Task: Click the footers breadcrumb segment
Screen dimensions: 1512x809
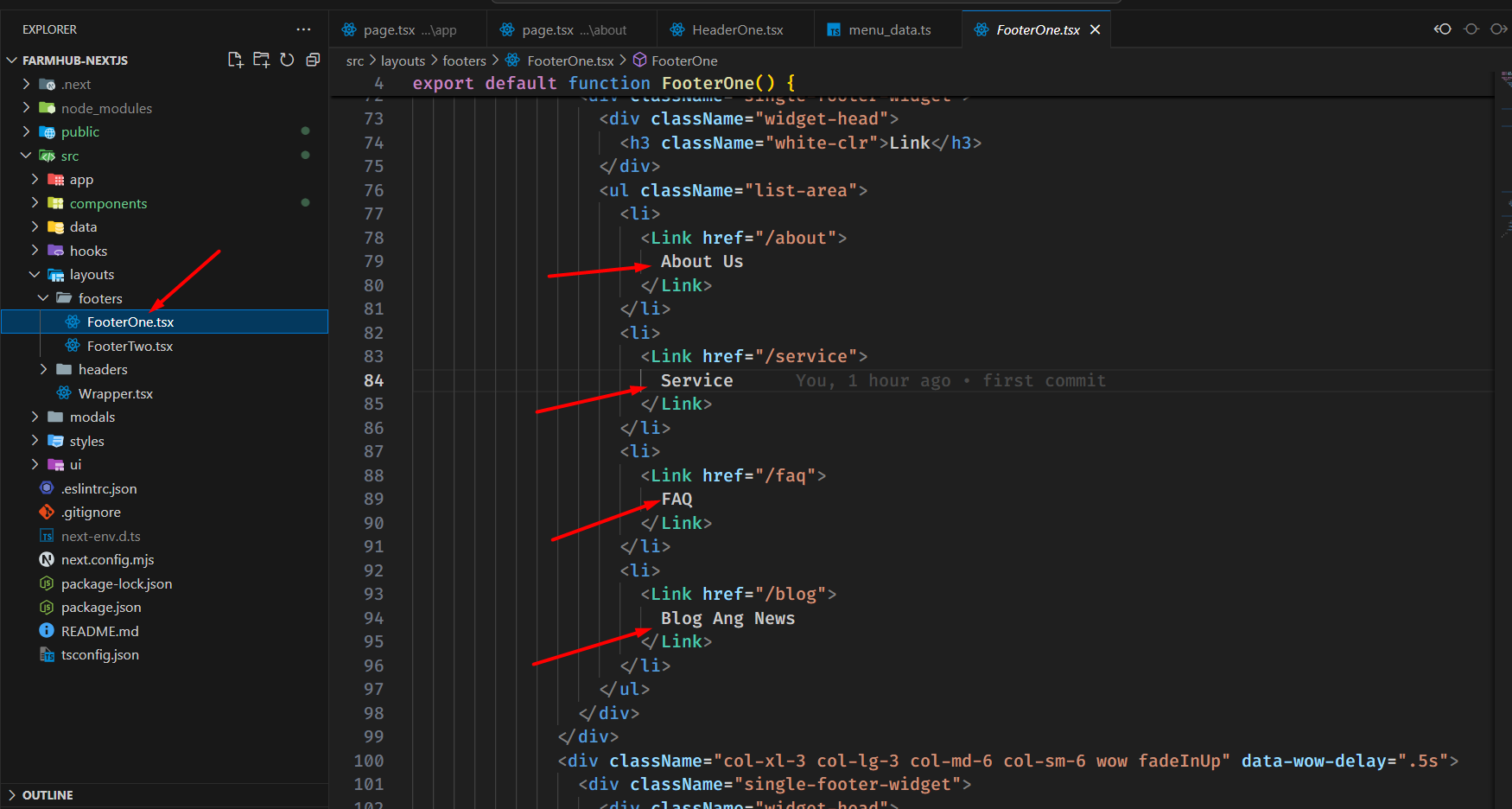Action: (x=464, y=61)
